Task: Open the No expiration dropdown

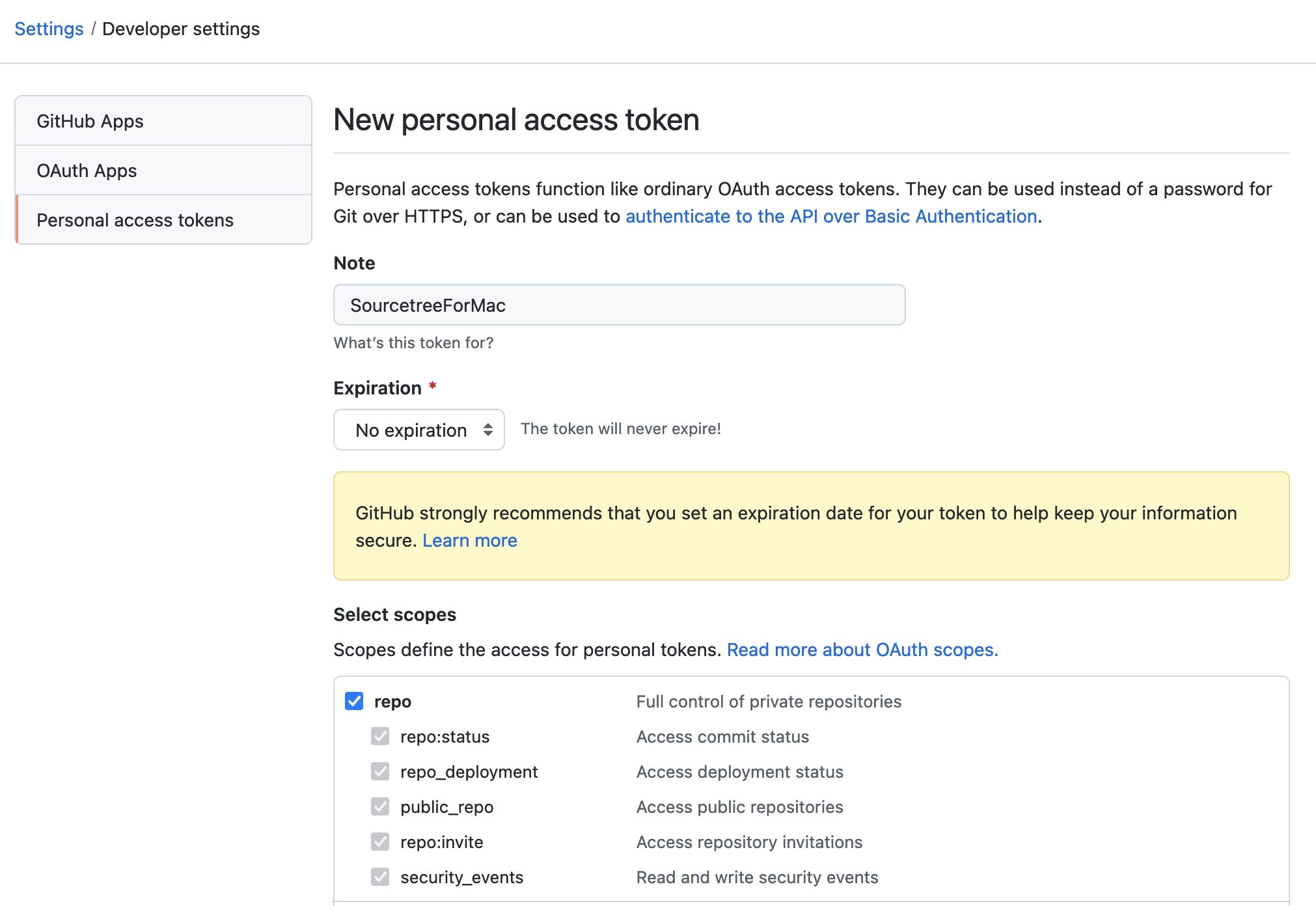Action: 411,430
